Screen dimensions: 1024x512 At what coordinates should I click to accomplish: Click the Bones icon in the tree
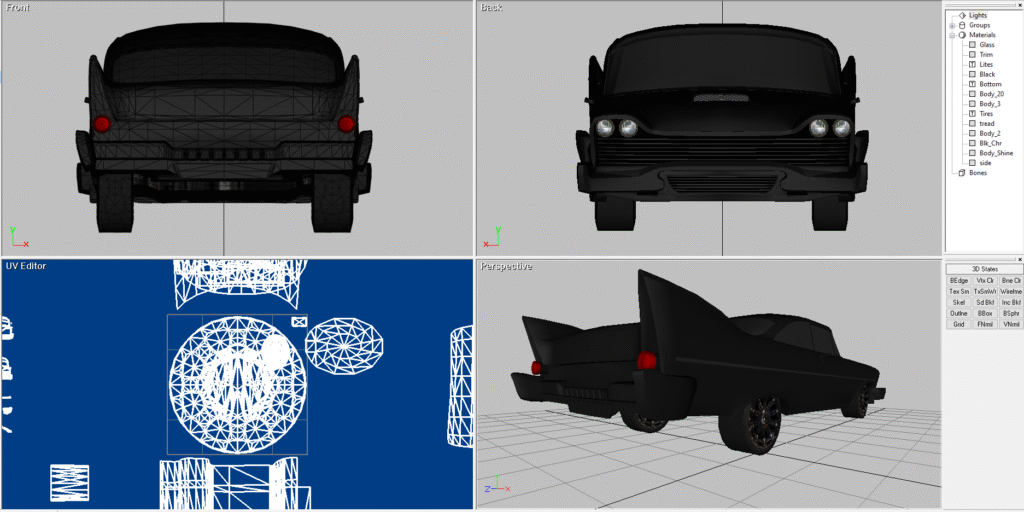coord(962,173)
